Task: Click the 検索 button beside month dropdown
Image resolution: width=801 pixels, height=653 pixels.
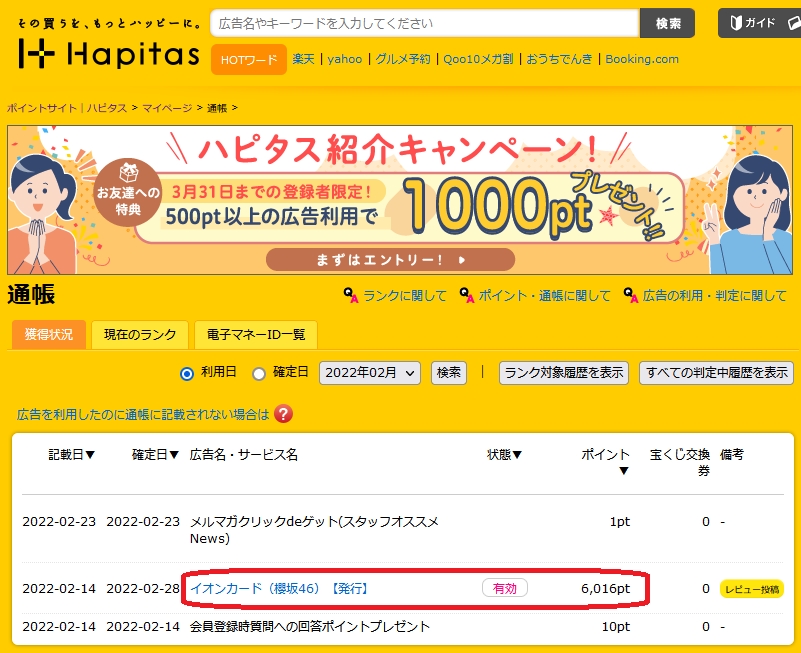Action: [x=449, y=373]
